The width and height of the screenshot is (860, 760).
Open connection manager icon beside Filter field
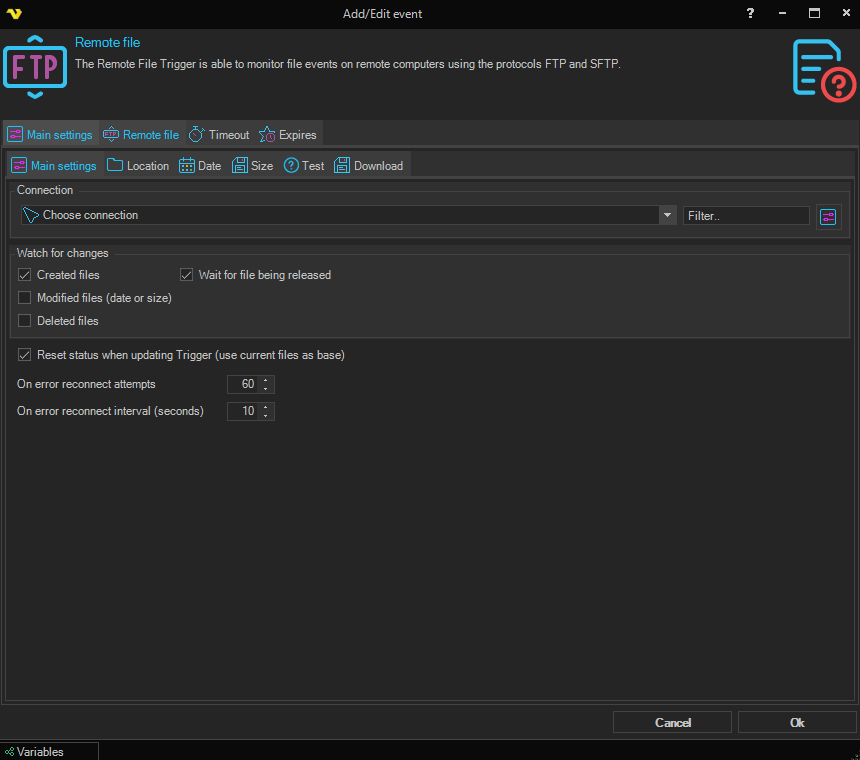click(x=828, y=216)
